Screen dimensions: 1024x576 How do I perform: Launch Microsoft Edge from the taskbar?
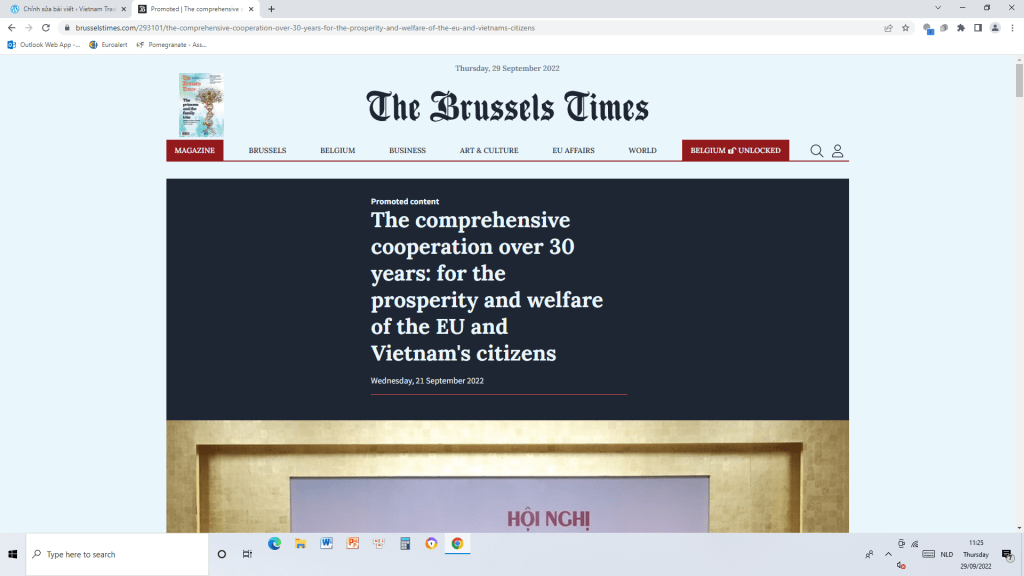click(x=274, y=543)
